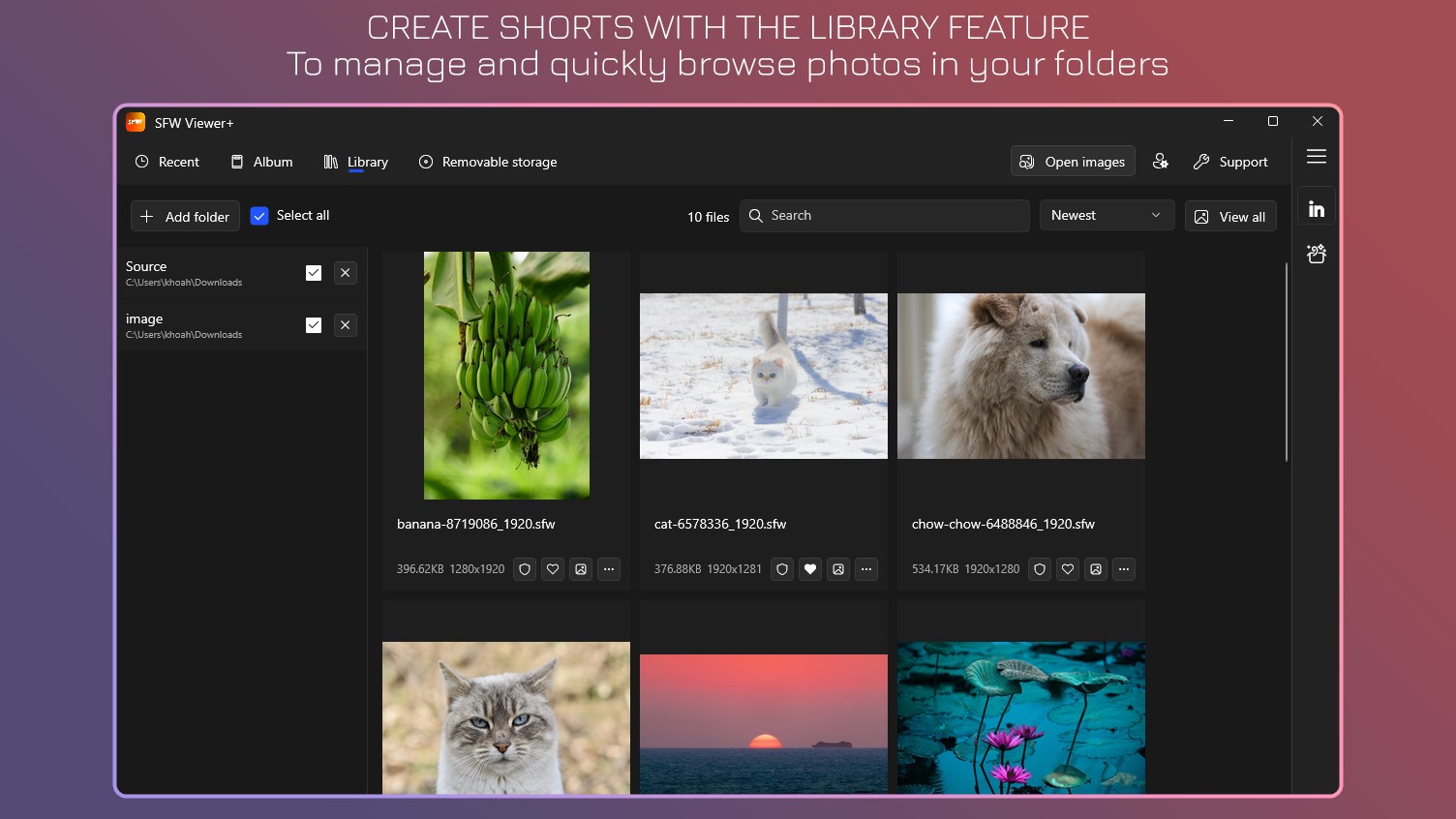Screen dimensions: 1456x819
Task: Open more options for banana-8719086_1920.sfw
Action: pos(609,569)
